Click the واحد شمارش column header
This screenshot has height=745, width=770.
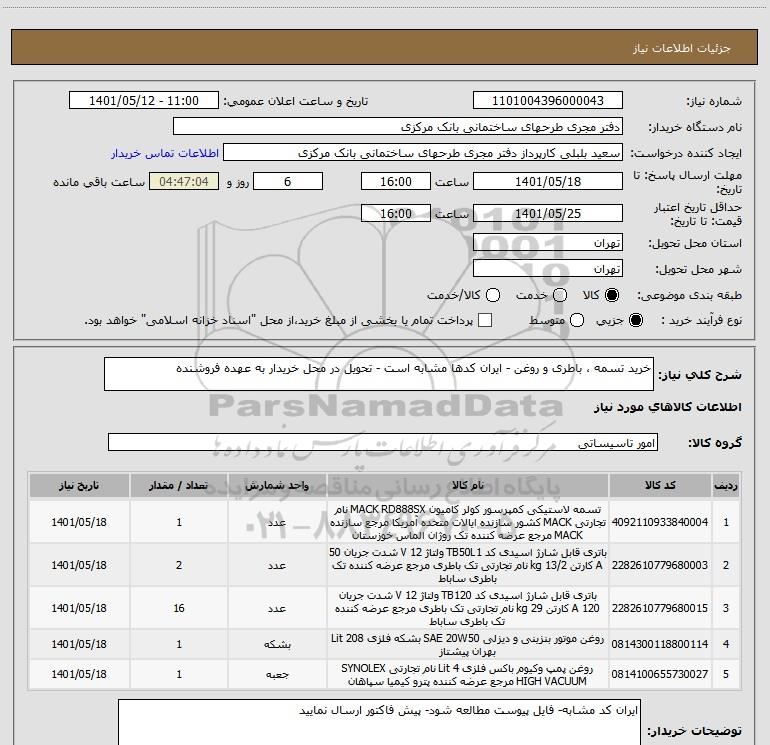pyautogui.click(x=277, y=485)
